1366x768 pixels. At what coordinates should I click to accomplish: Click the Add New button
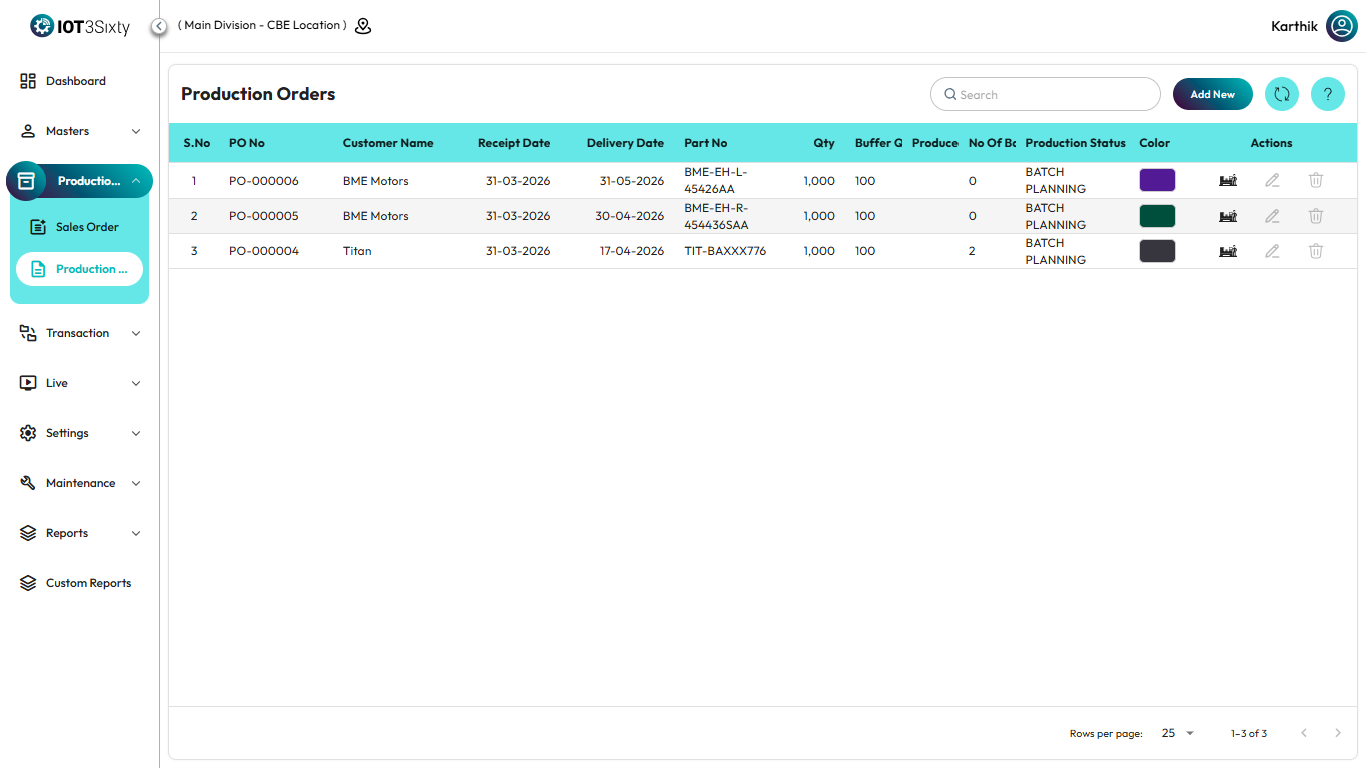pos(1212,94)
